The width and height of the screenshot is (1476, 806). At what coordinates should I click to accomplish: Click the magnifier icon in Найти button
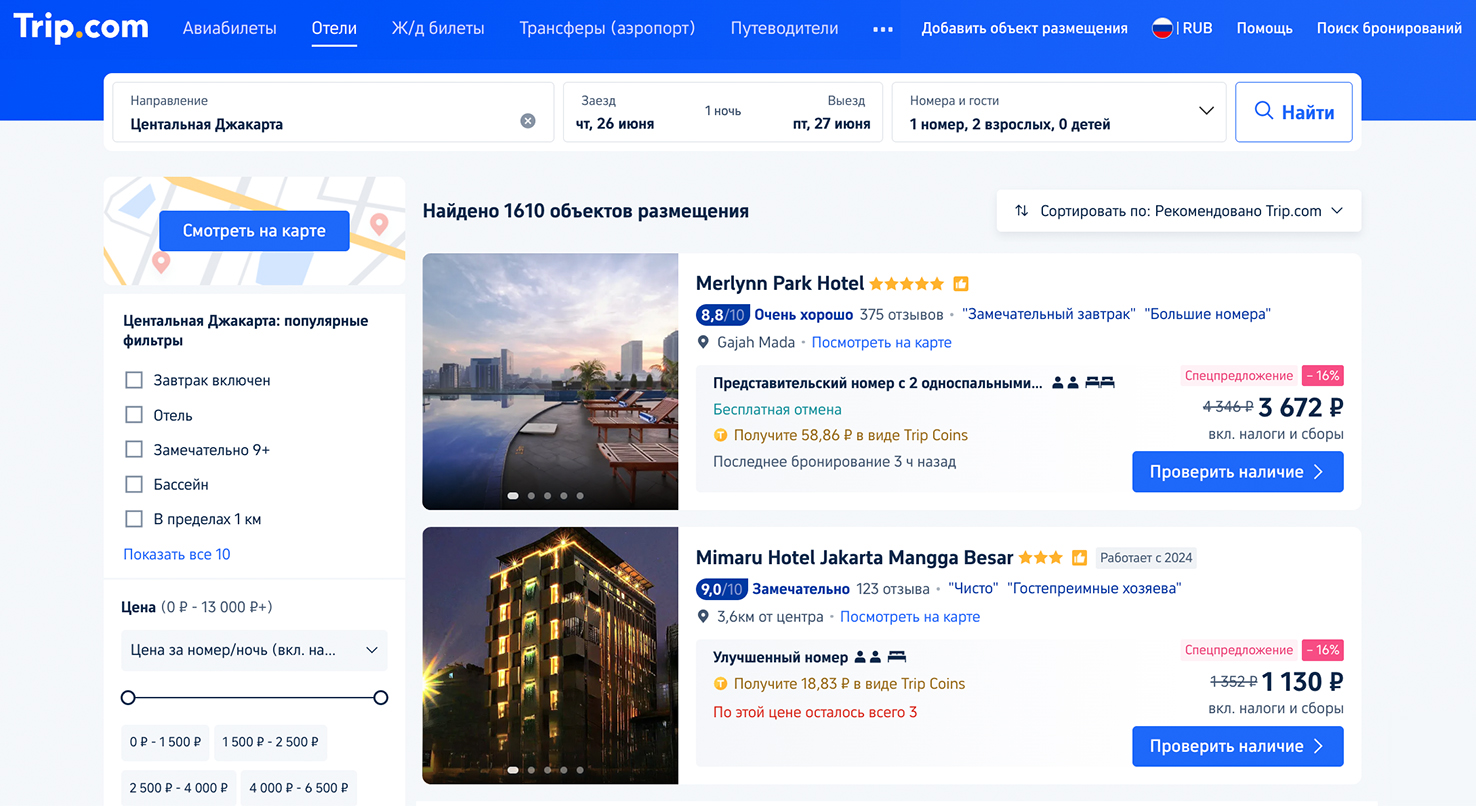(1264, 111)
